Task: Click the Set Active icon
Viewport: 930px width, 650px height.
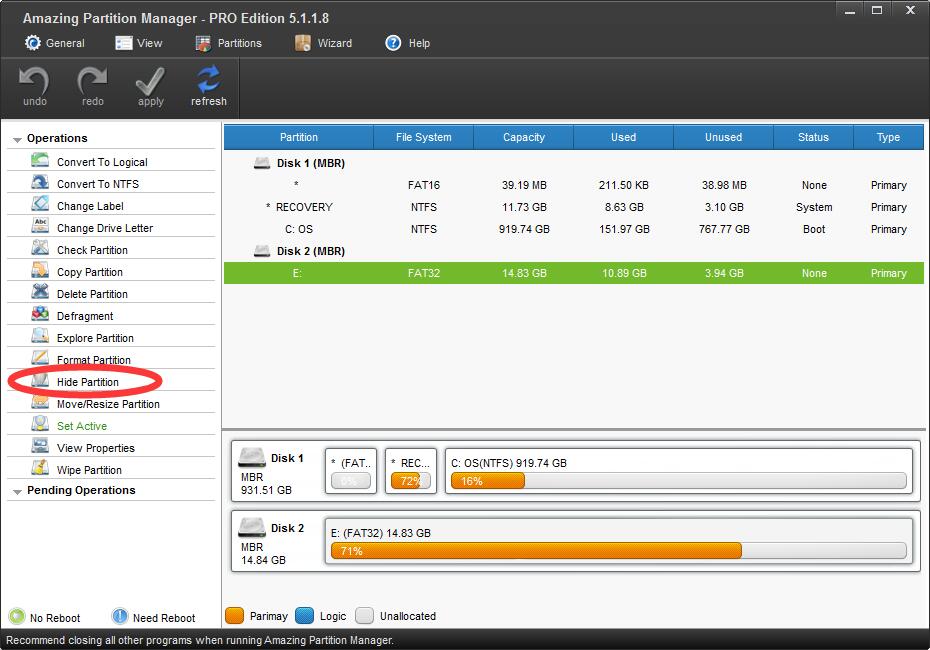Action: click(x=40, y=424)
